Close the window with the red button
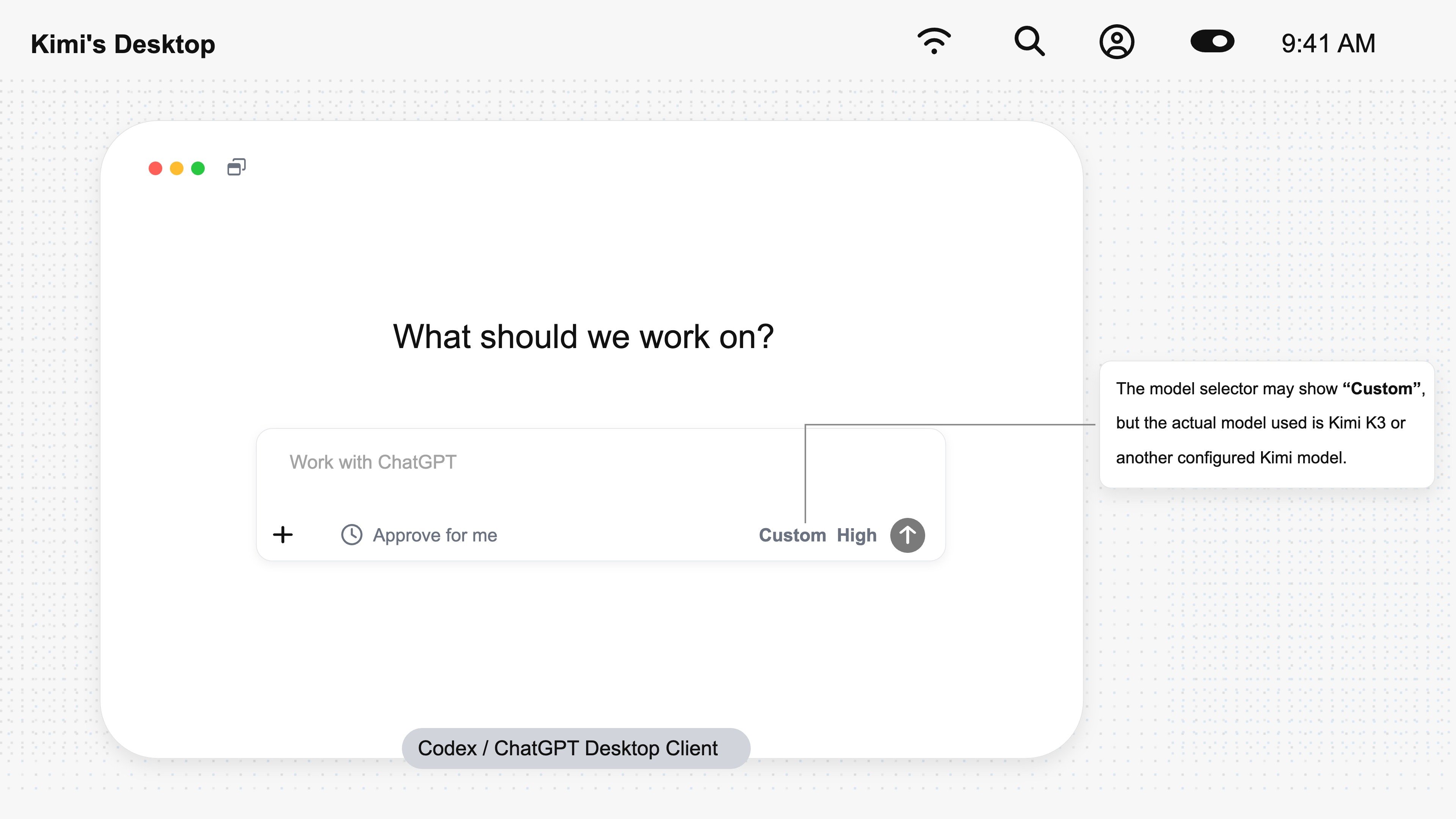This screenshot has width=1456, height=819. (x=155, y=168)
